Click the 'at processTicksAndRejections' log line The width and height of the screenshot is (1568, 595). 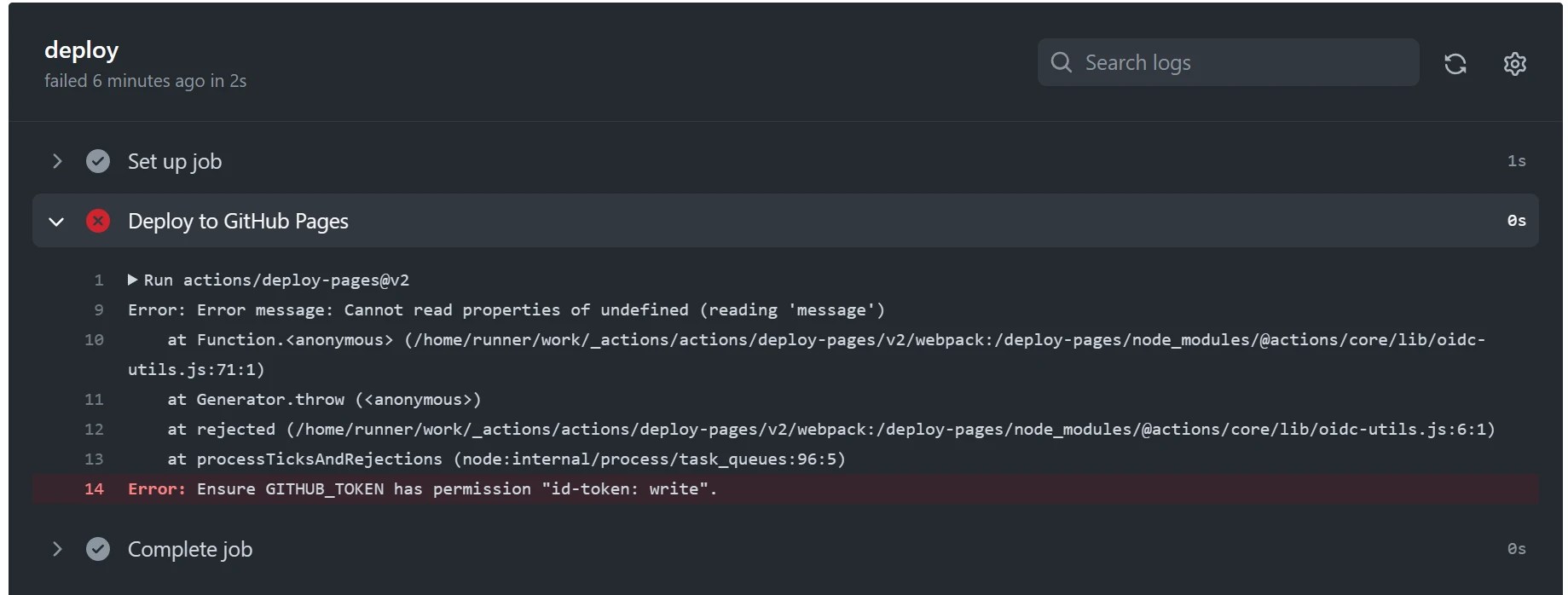[506, 459]
